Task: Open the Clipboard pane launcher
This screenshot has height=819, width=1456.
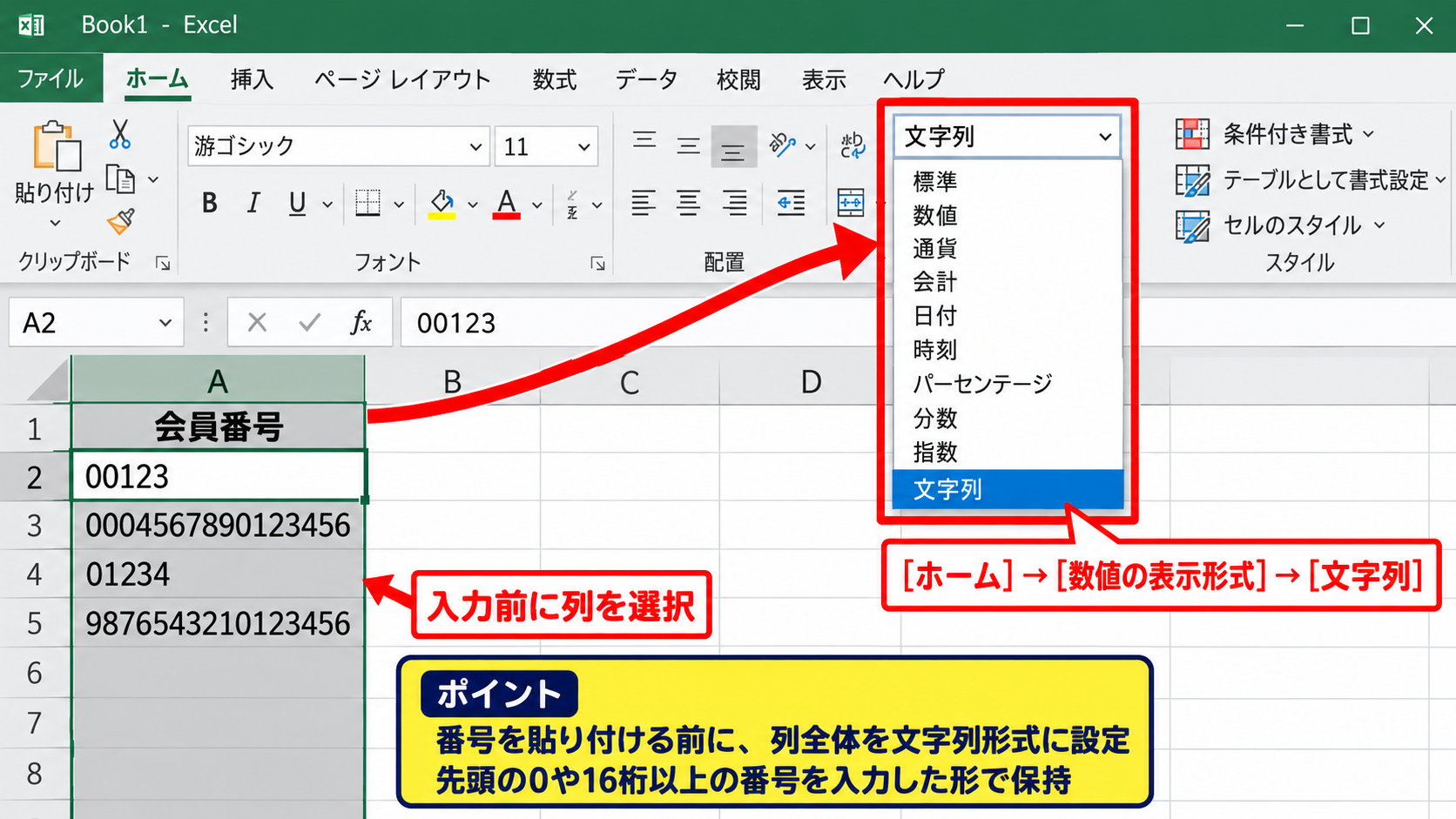Action: [x=163, y=263]
